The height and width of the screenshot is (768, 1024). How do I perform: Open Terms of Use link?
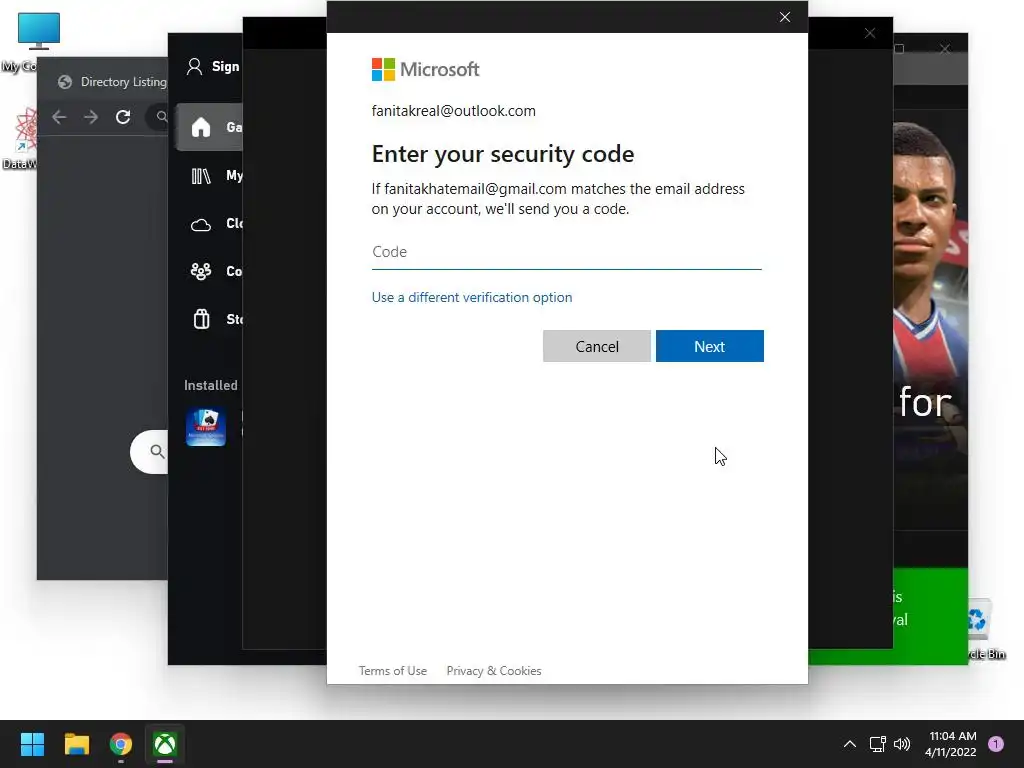tap(392, 671)
